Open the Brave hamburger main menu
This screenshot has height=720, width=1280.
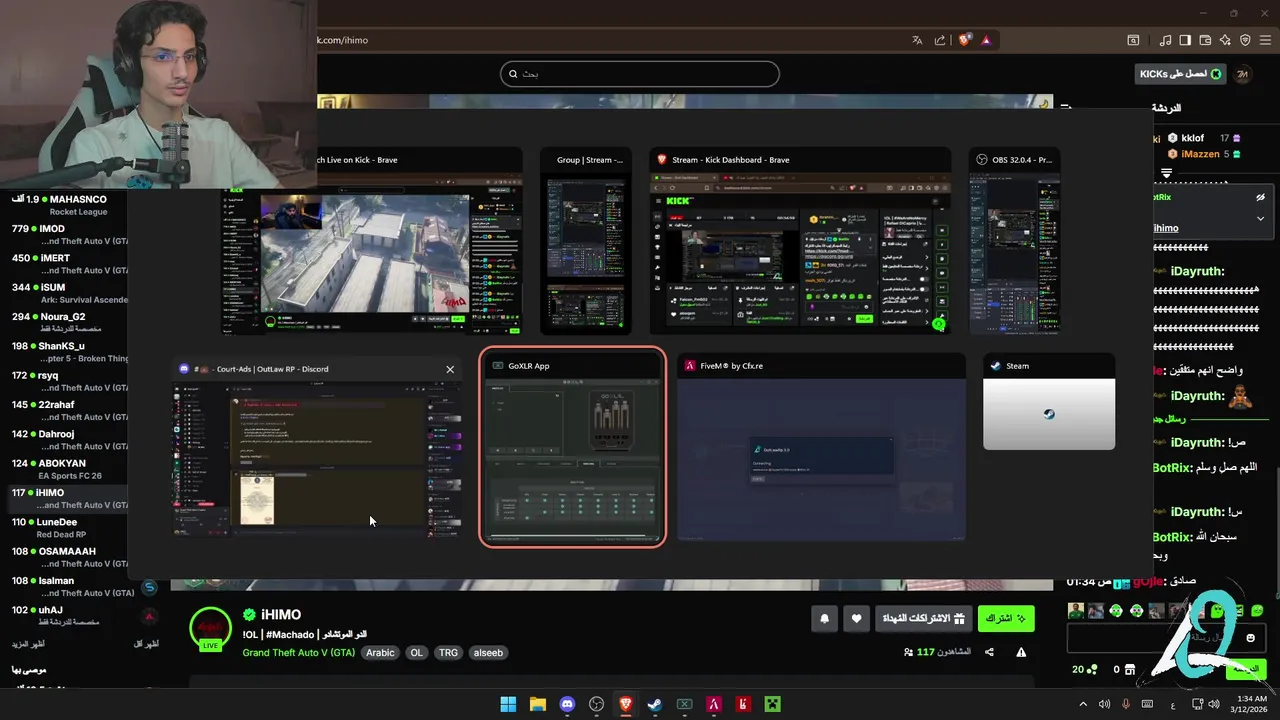tap(1266, 40)
